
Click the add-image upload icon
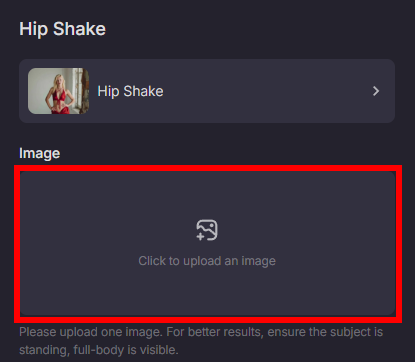[207, 230]
